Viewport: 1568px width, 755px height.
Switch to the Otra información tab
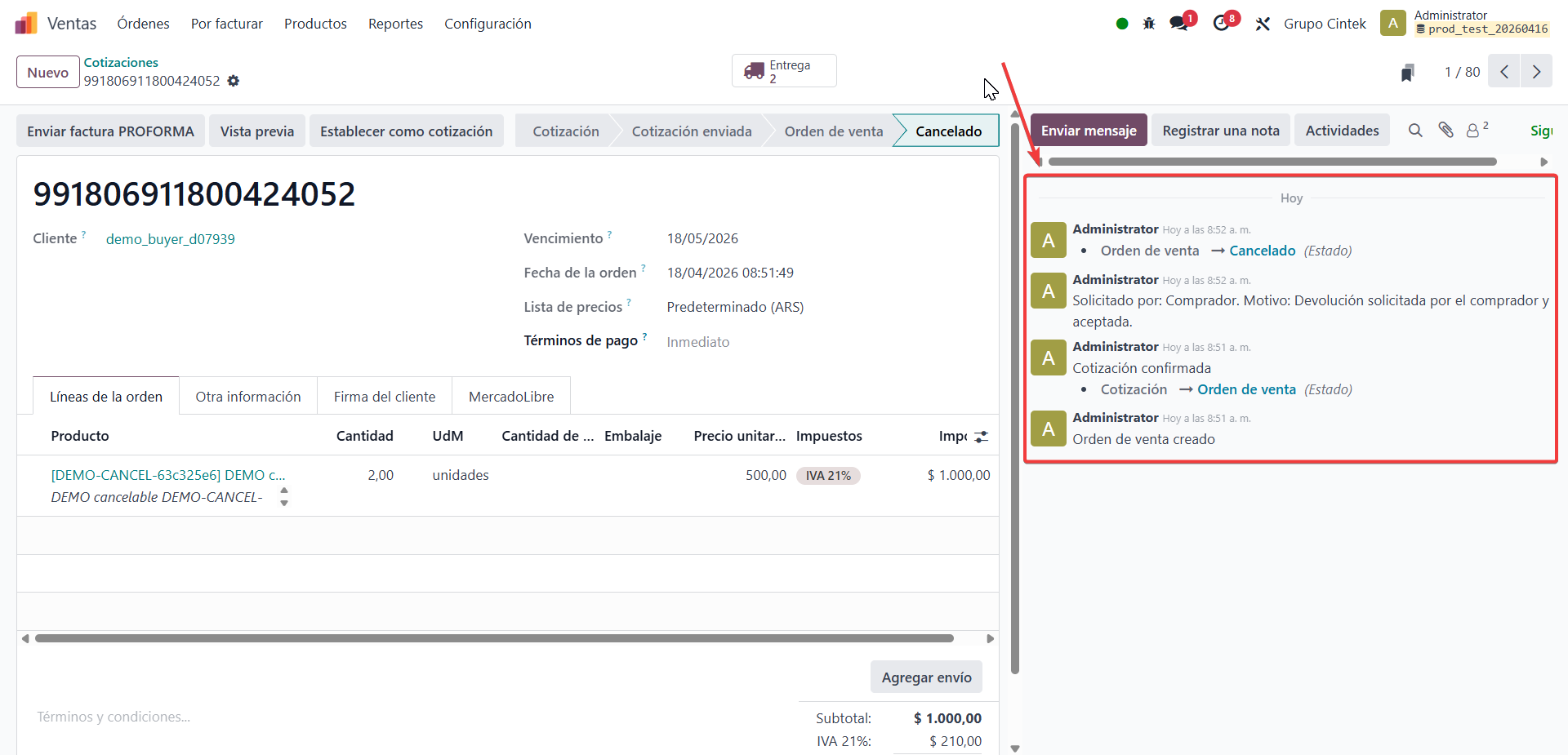click(x=248, y=396)
